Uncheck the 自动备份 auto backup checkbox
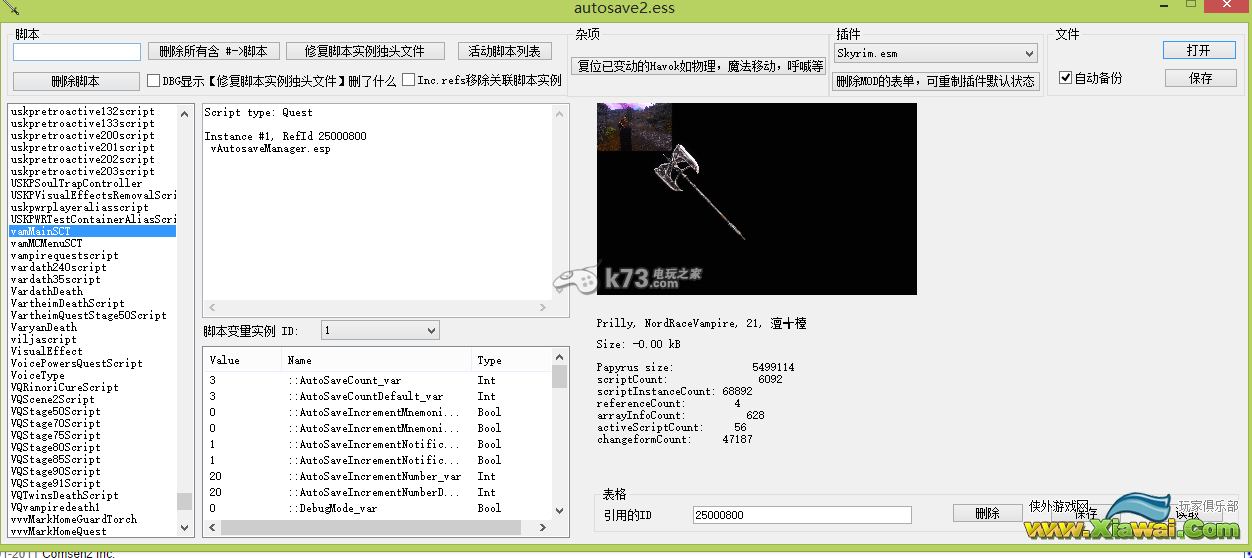This screenshot has height=558, width=1252. (x=1066, y=78)
